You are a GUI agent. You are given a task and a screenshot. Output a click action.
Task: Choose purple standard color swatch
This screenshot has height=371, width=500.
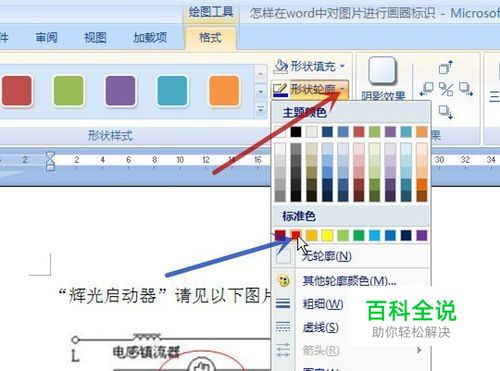(x=422, y=235)
